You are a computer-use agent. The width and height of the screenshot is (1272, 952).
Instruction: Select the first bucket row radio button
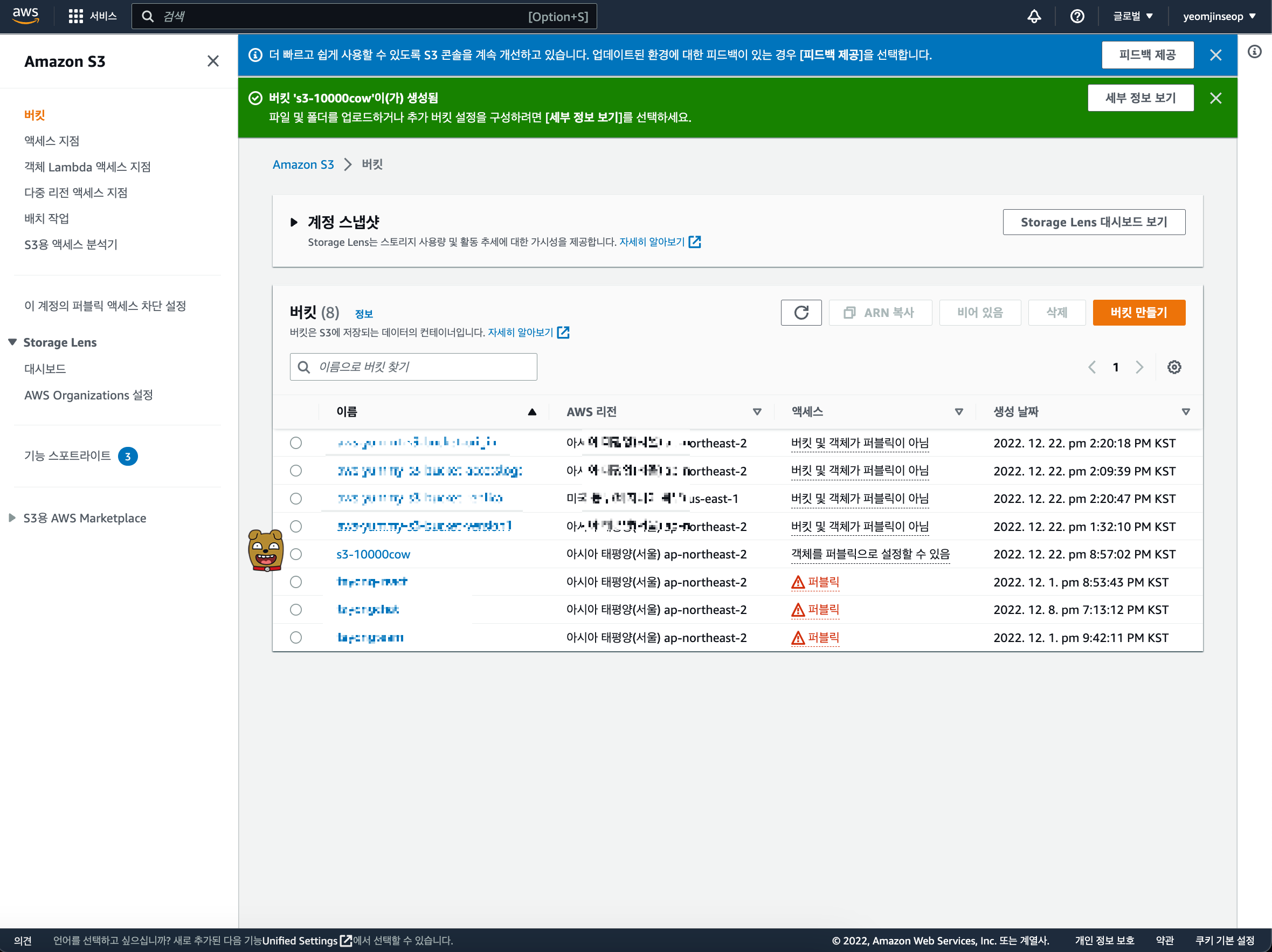(295, 443)
